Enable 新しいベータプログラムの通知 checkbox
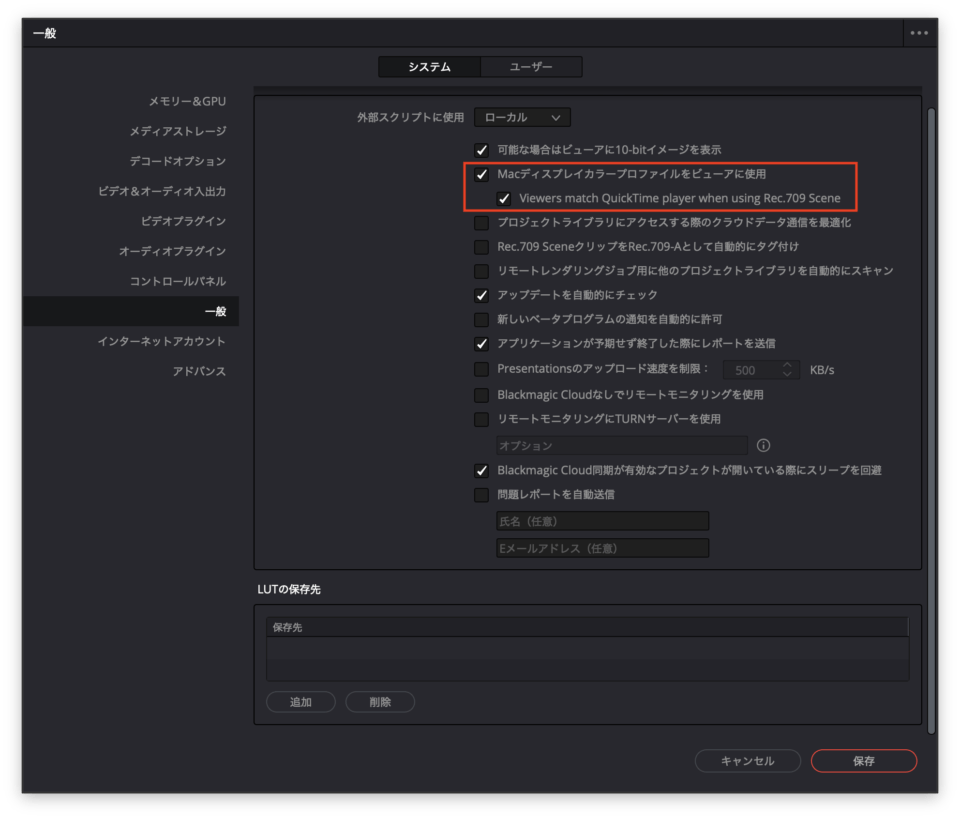 click(482, 320)
